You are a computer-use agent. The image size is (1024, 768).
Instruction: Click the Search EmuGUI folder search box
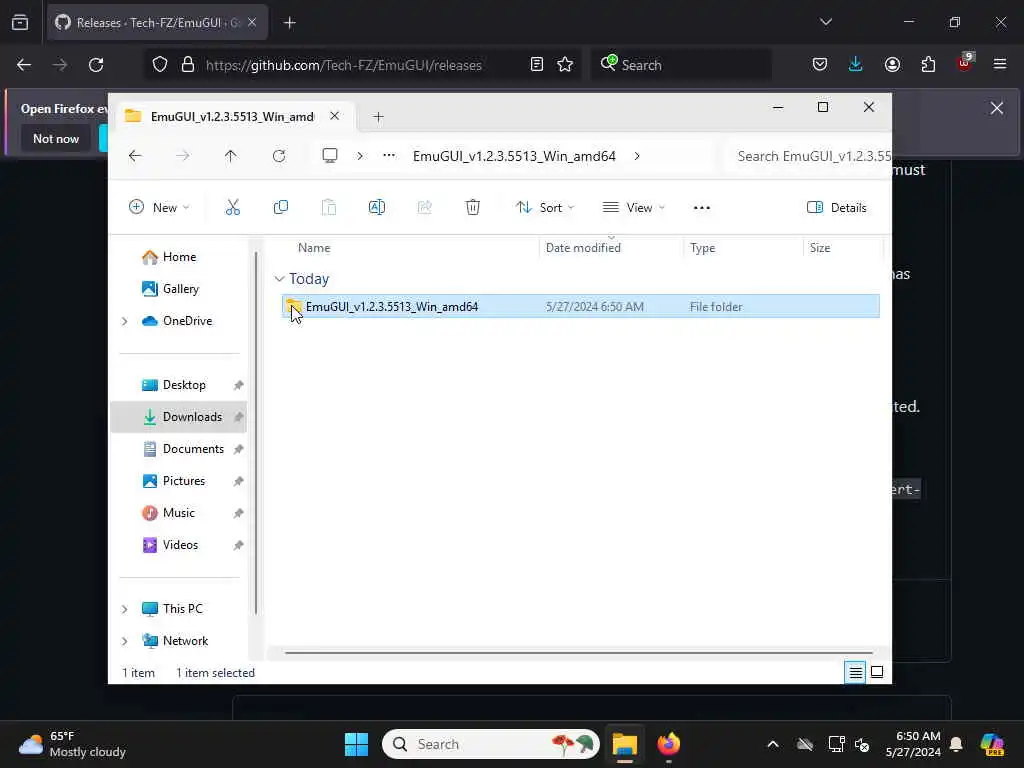click(809, 156)
